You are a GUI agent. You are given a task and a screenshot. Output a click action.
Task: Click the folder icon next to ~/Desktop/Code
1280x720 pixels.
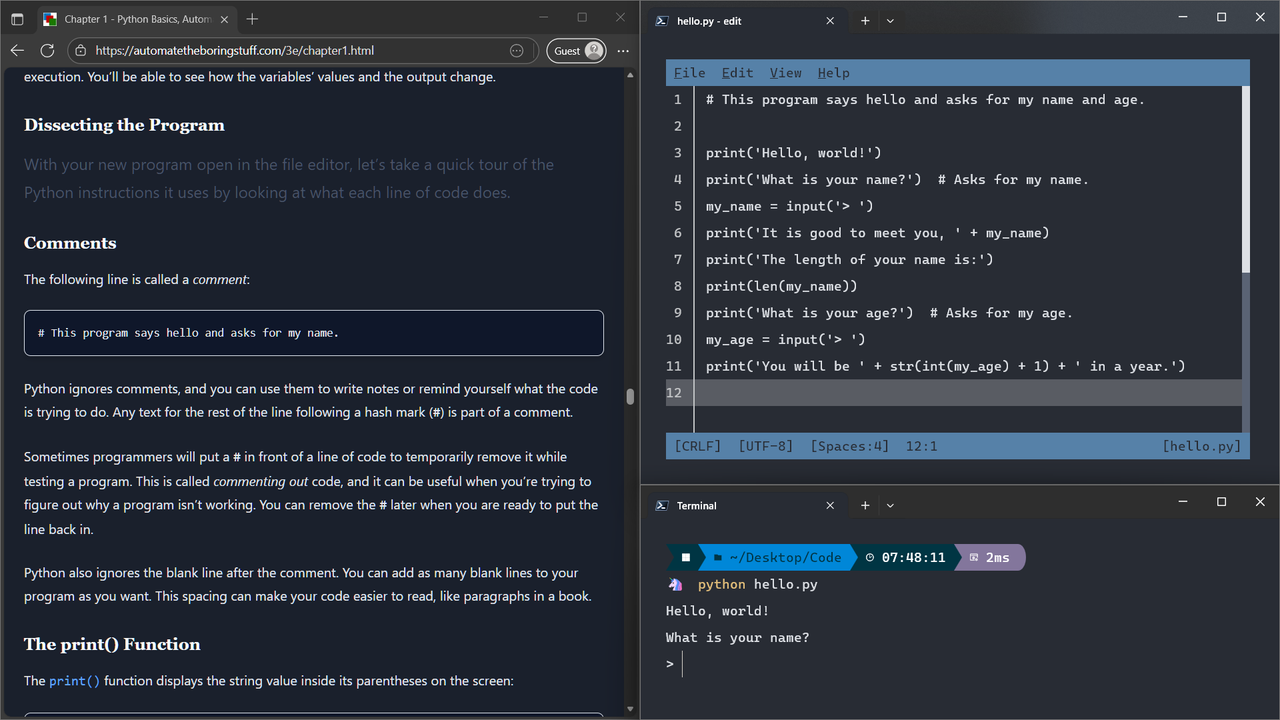tap(716, 557)
